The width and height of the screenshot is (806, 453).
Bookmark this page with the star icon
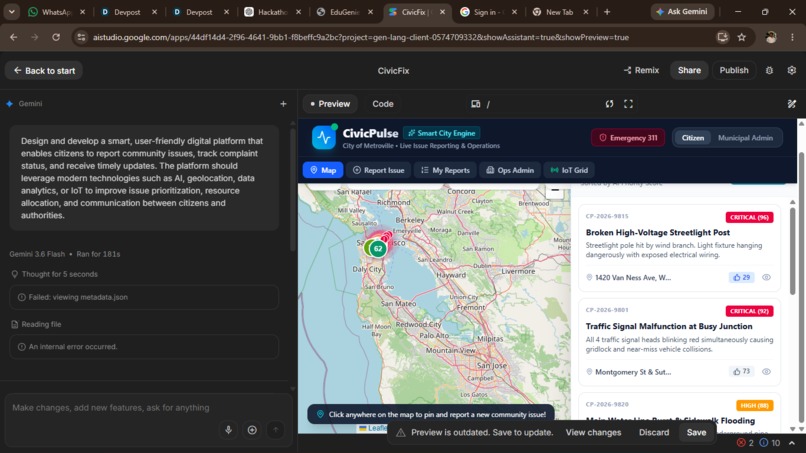(741, 37)
